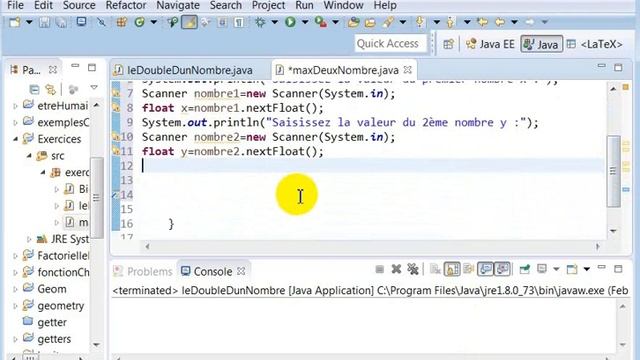The width and height of the screenshot is (640, 360).
Task: Click the Pin Console icon
Action: tap(524, 269)
